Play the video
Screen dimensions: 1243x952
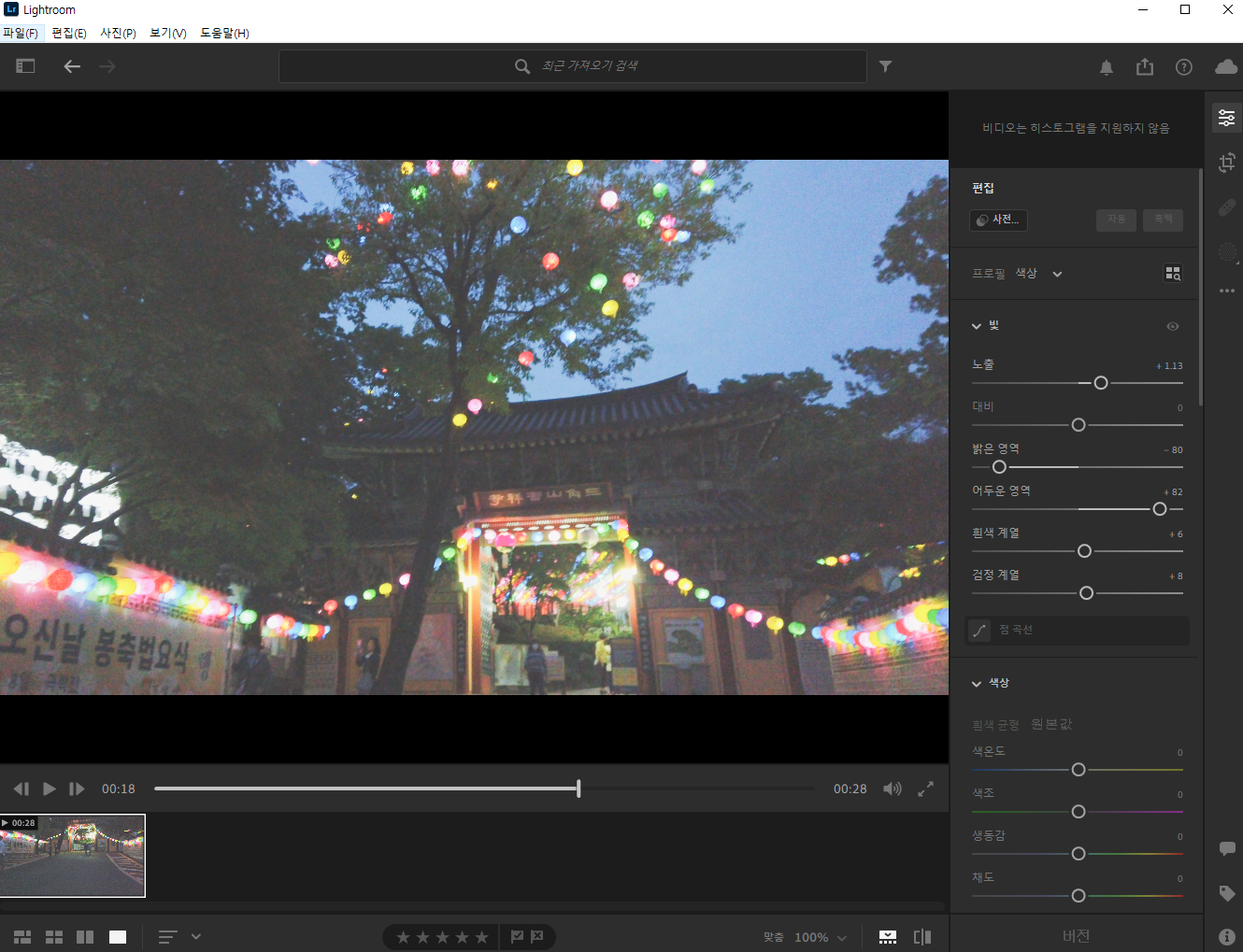coord(50,789)
